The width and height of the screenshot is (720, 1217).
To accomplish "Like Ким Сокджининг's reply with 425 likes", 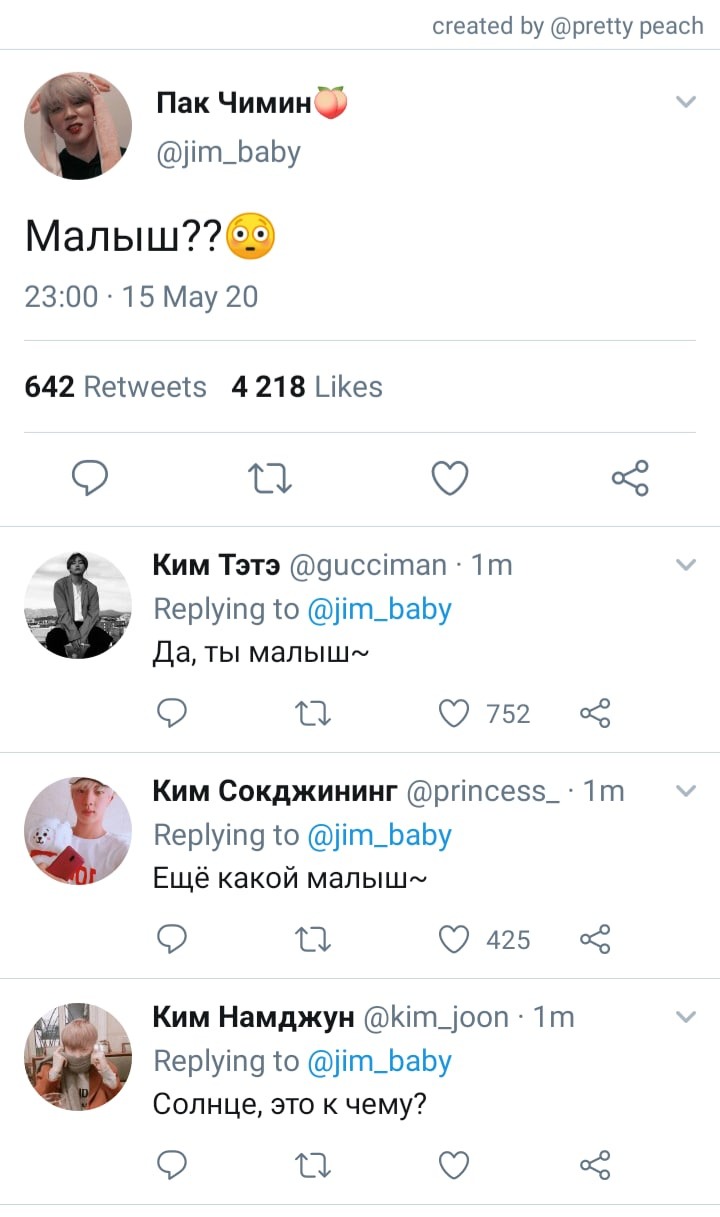I will click(455, 939).
